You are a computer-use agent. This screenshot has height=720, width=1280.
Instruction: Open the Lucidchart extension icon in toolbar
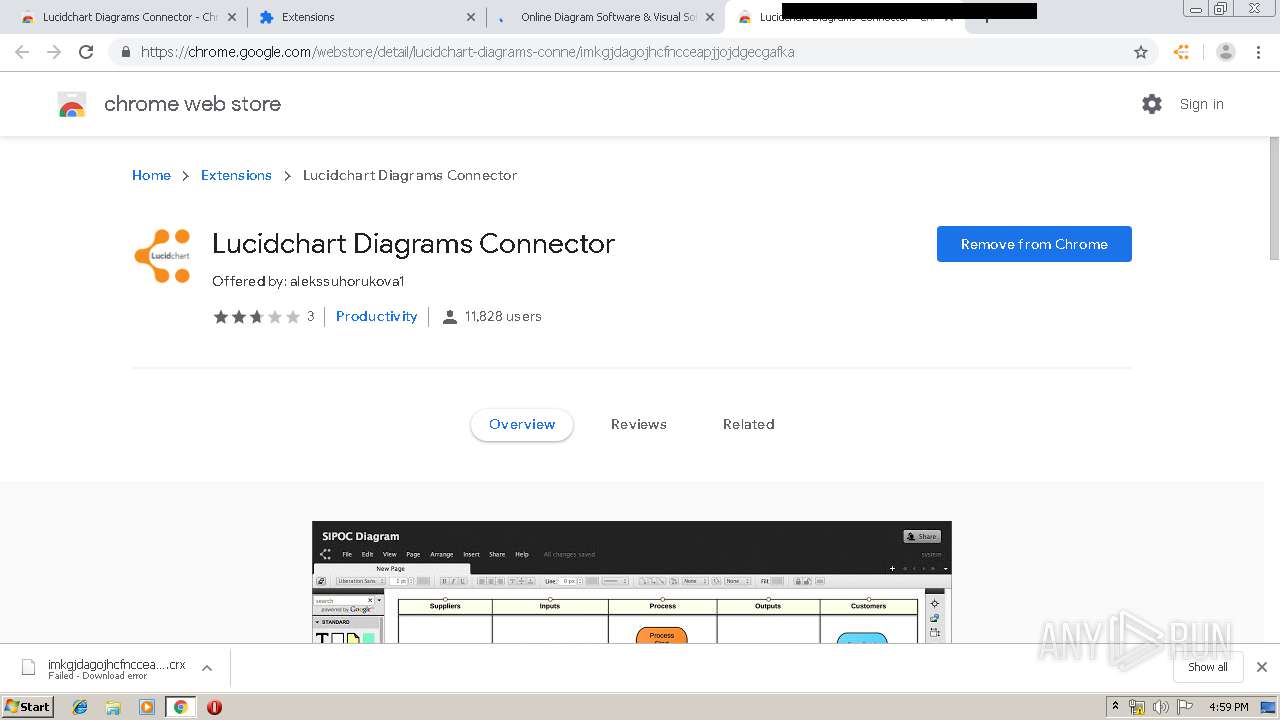tap(1182, 52)
